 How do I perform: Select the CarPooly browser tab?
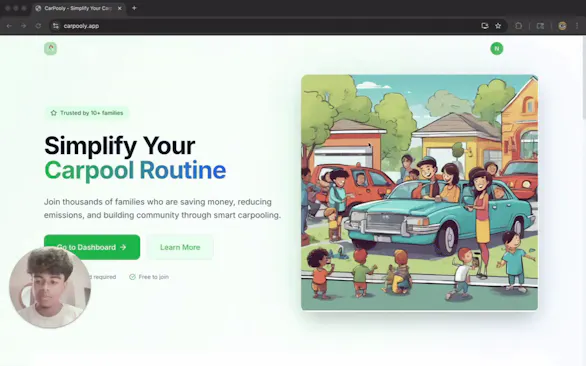pos(79,8)
